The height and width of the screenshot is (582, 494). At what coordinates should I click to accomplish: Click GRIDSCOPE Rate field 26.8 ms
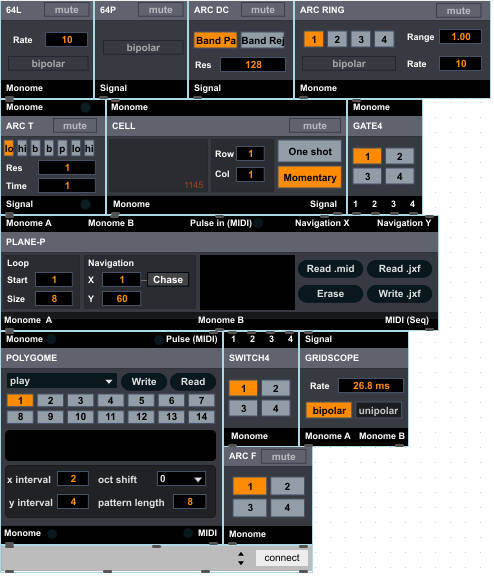[x=371, y=386]
